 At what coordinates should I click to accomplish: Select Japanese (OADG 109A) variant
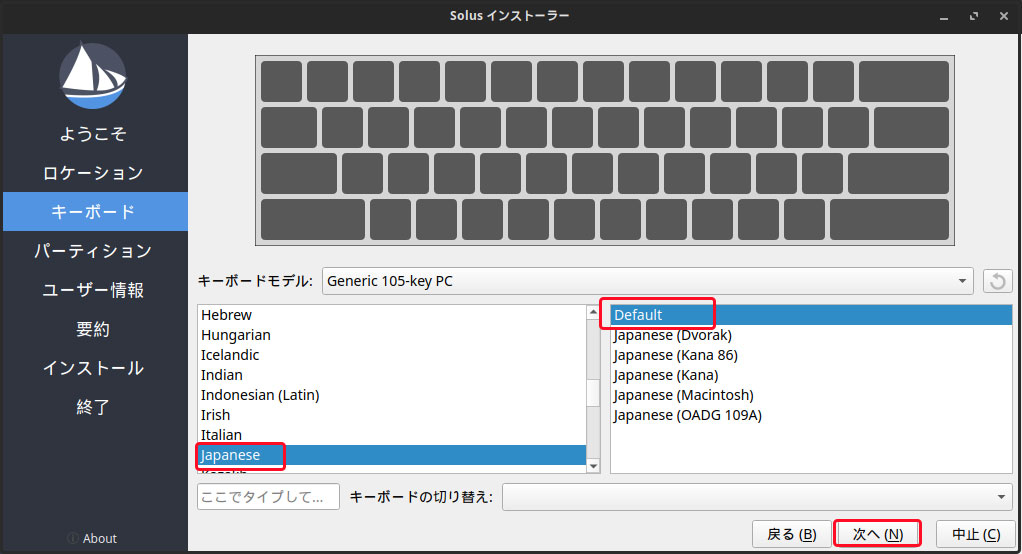click(688, 415)
